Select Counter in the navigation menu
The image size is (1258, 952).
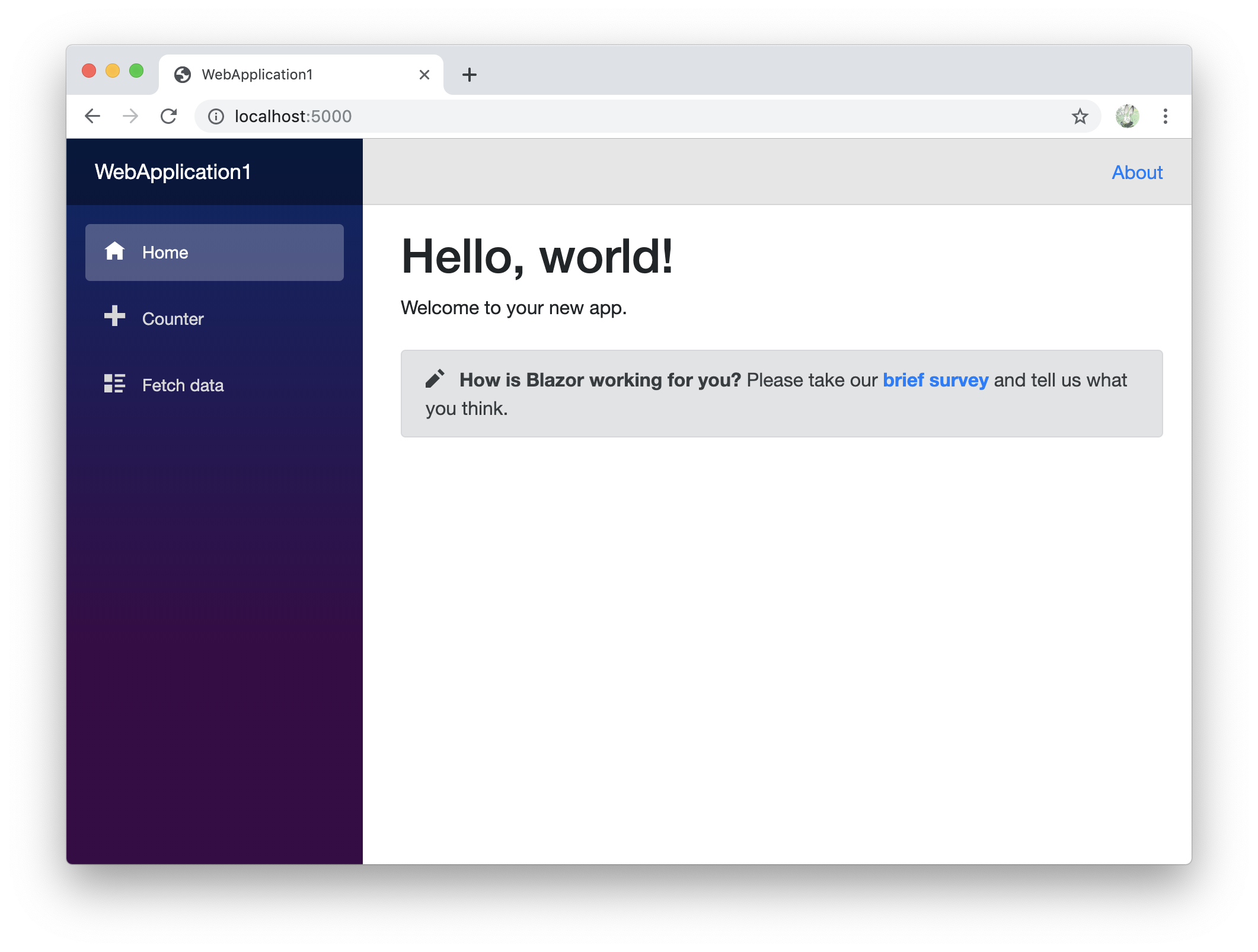coord(173,318)
